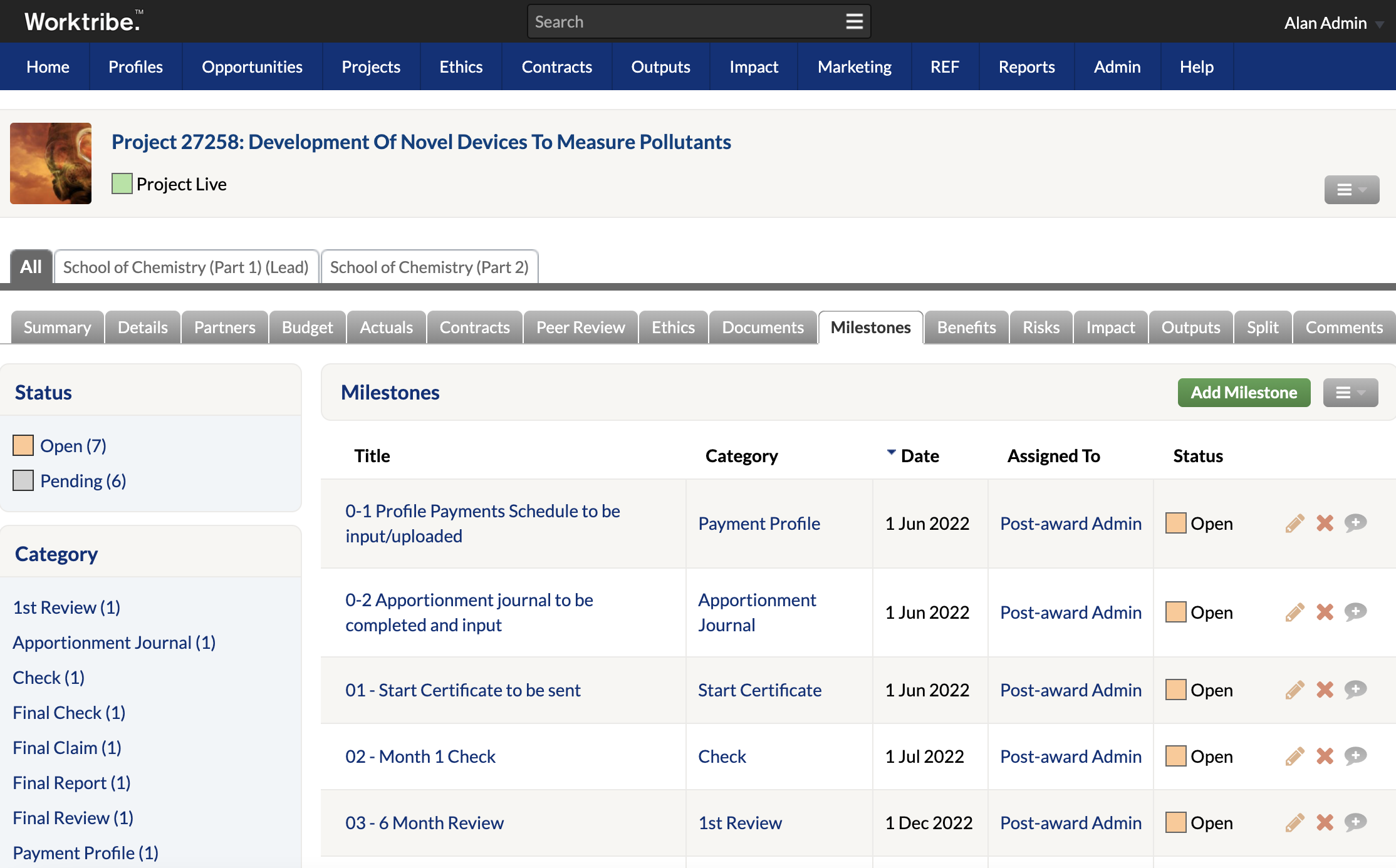Expand School of Chemistry Part 2 tab
The image size is (1396, 868).
430,267
